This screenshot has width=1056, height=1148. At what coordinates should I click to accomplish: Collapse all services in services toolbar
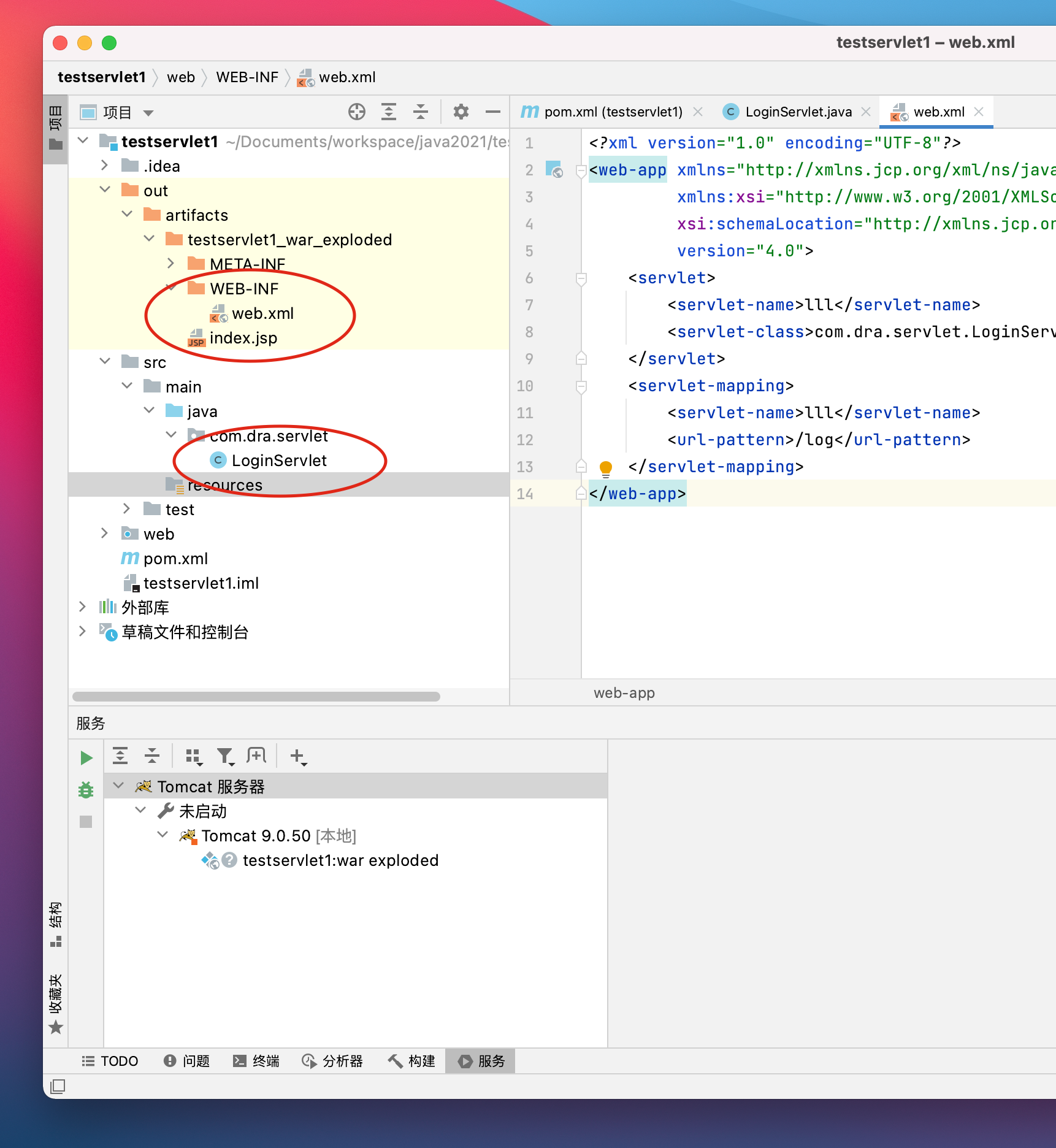(152, 756)
